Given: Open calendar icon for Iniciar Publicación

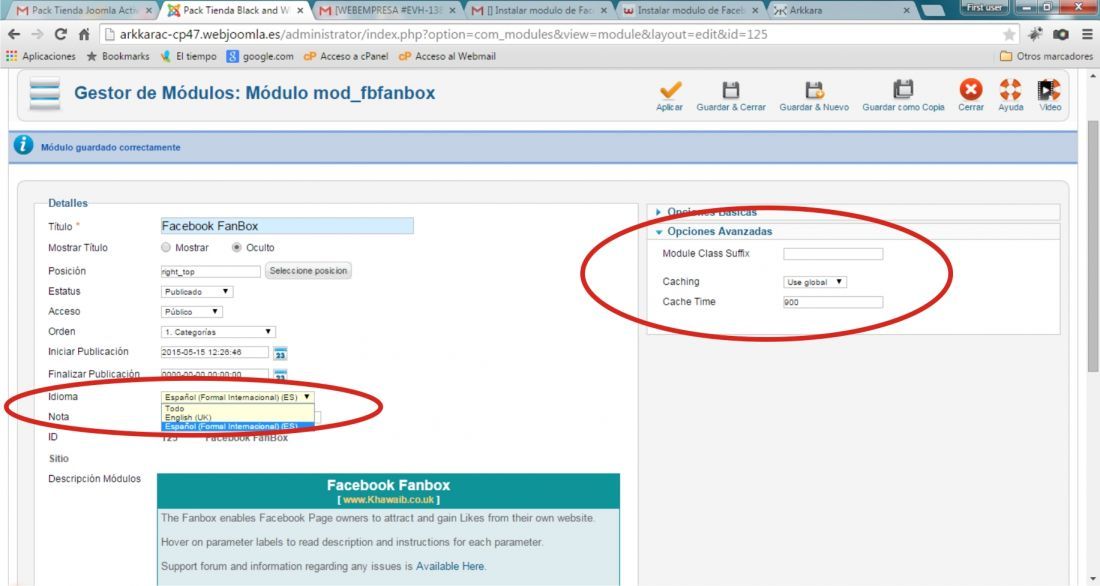Looking at the screenshot, I should (x=280, y=353).
